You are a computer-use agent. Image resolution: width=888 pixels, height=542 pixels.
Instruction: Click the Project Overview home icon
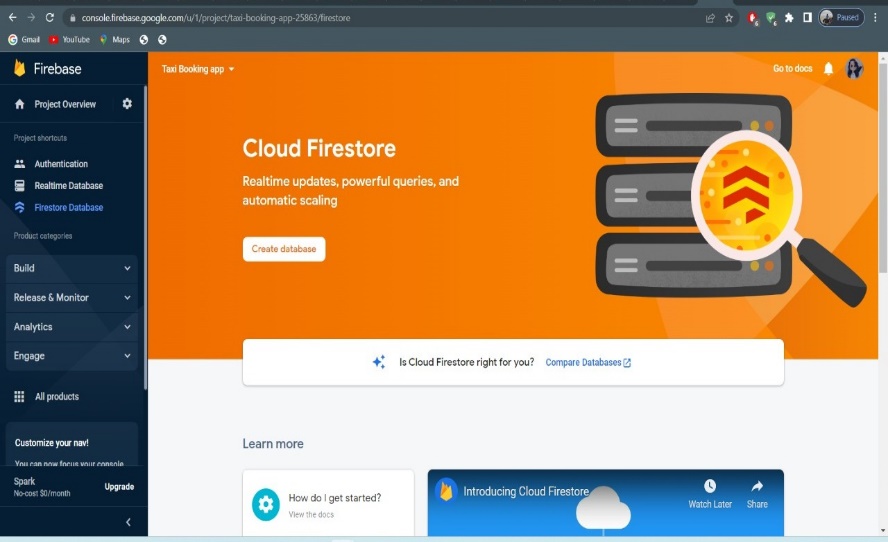(20, 104)
